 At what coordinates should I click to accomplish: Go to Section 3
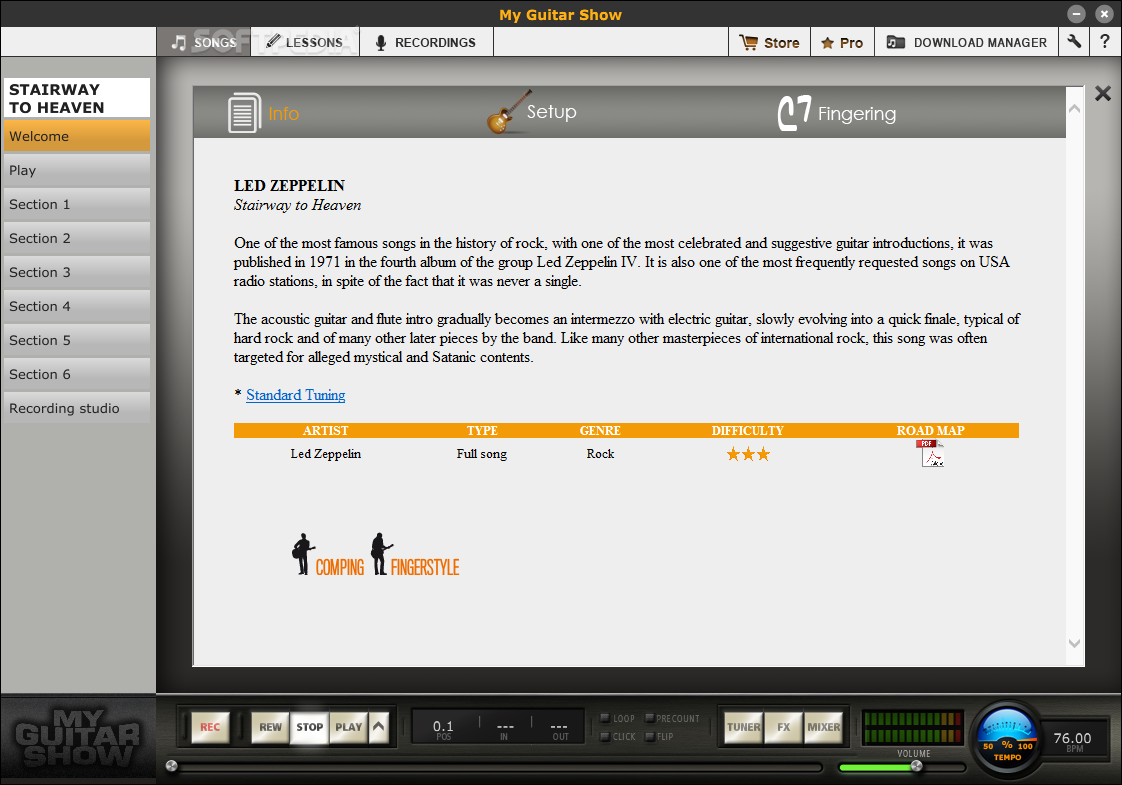[x=77, y=272]
